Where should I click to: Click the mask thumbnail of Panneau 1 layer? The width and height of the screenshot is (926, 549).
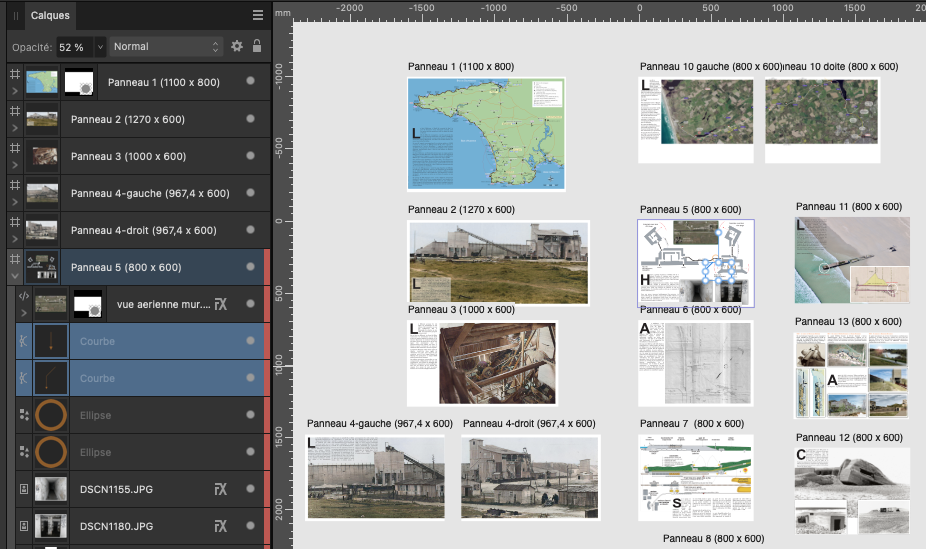[78, 82]
